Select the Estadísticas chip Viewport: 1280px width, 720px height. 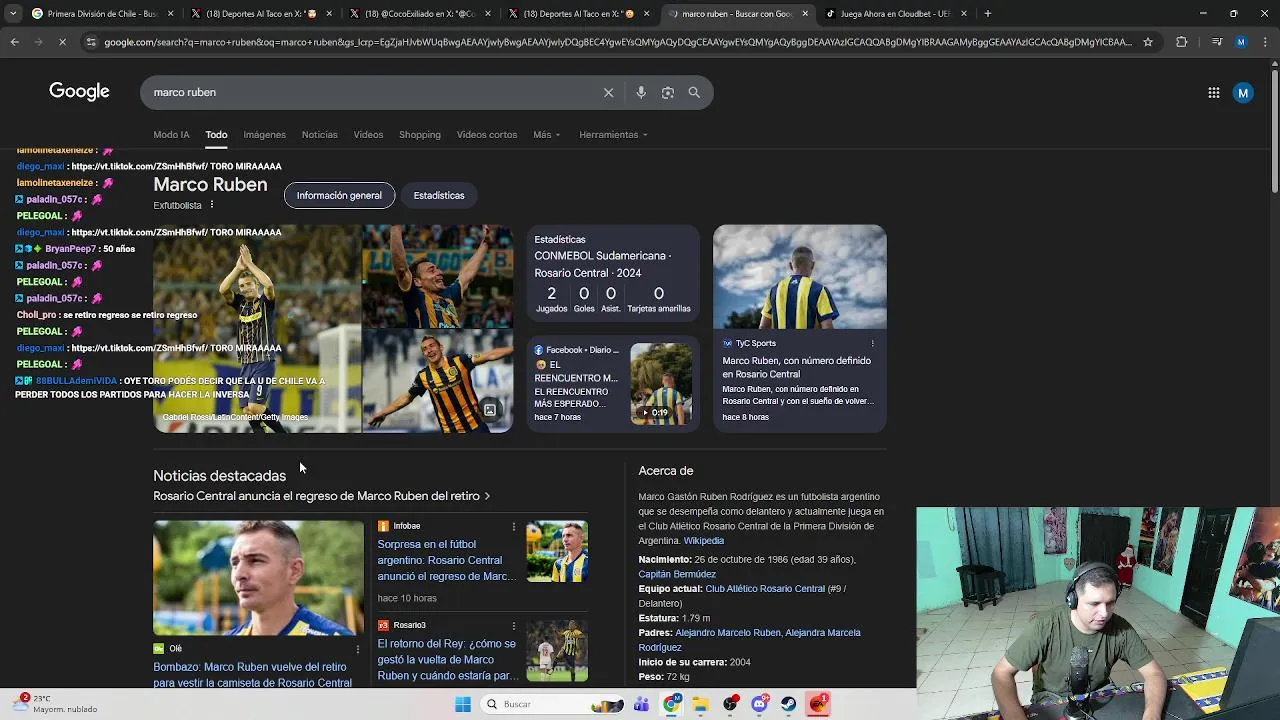439,195
